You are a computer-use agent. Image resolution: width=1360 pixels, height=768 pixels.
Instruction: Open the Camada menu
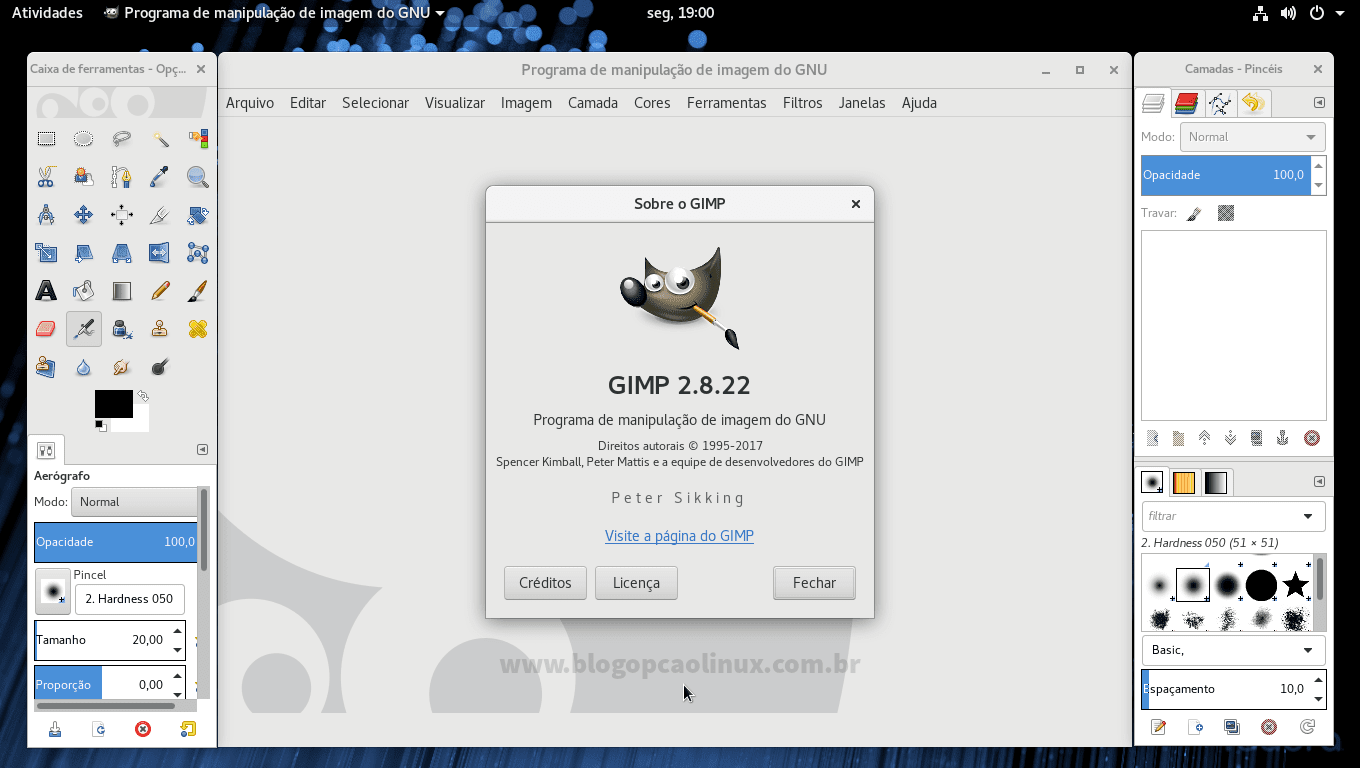(x=593, y=103)
